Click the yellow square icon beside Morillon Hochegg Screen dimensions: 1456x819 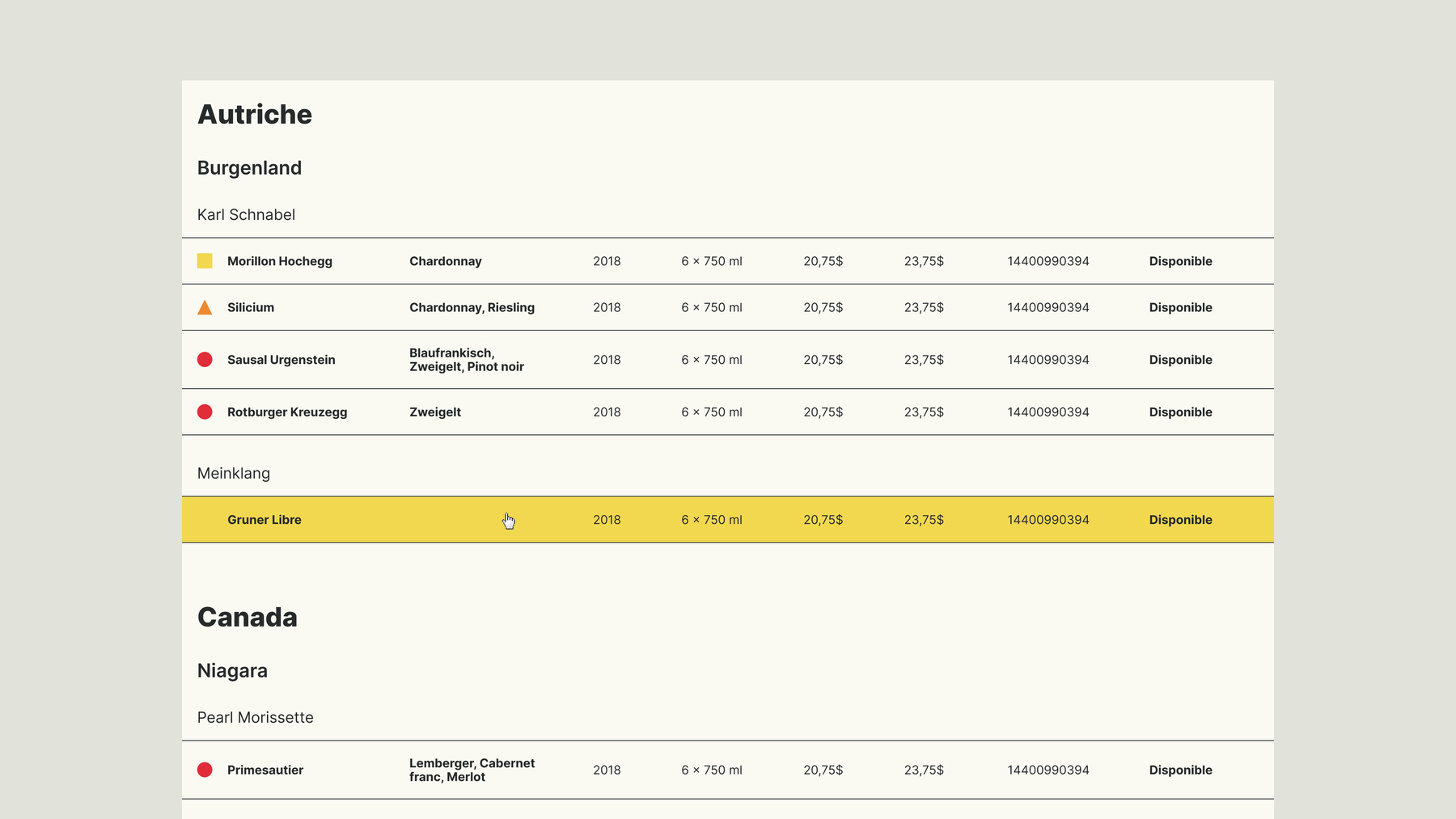coord(205,261)
